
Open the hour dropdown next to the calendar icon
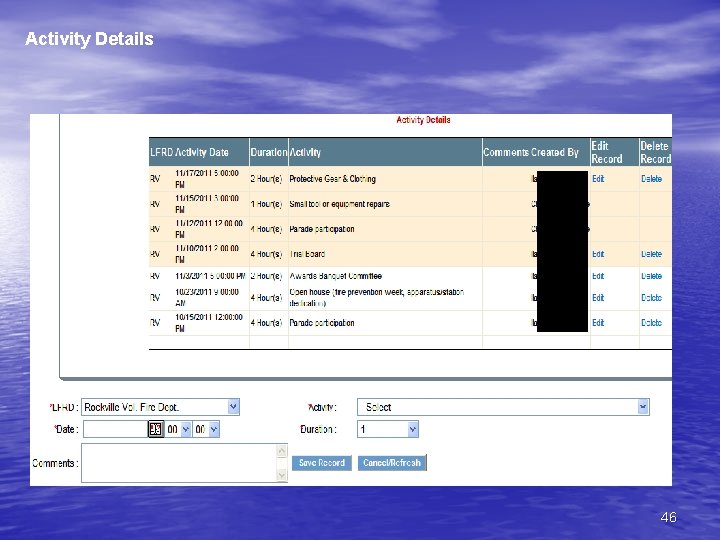(x=178, y=429)
